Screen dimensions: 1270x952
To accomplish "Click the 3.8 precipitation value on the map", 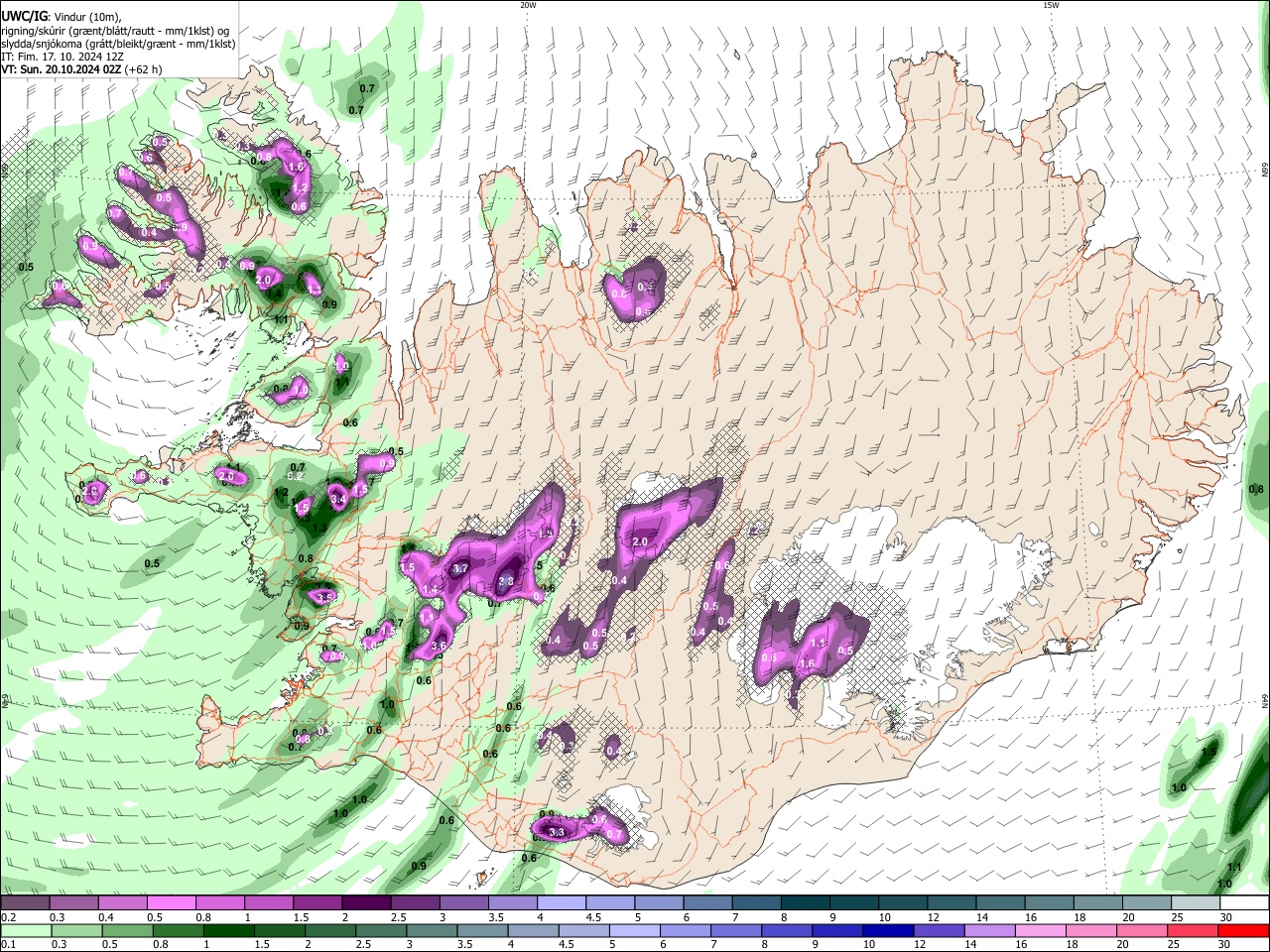I will pos(506,581).
